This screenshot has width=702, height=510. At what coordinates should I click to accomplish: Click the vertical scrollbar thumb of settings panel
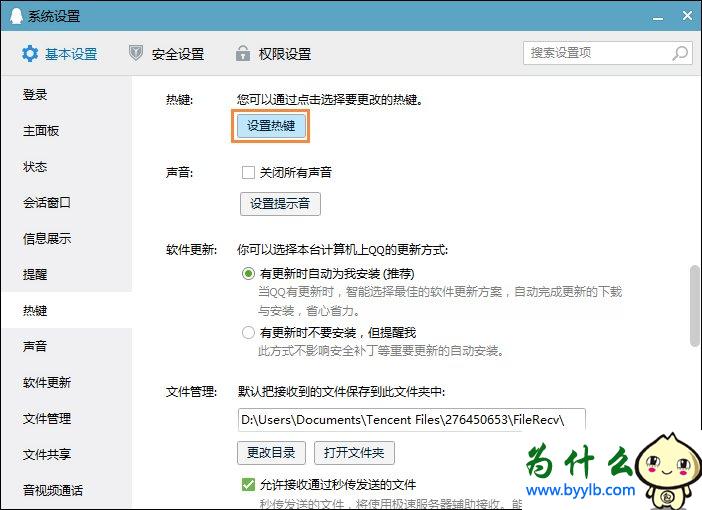click(x=695, y=306)
